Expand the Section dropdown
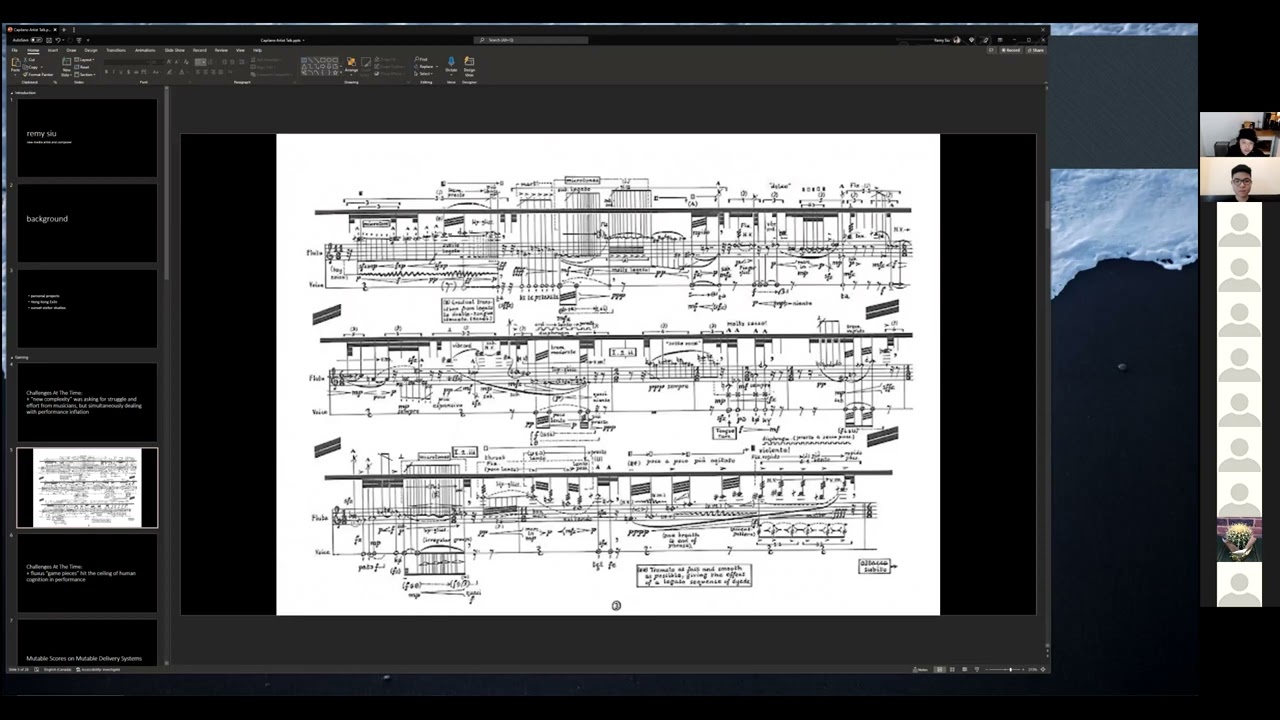This screenshot has width=1280, height=720. click(x=86, y=74)
